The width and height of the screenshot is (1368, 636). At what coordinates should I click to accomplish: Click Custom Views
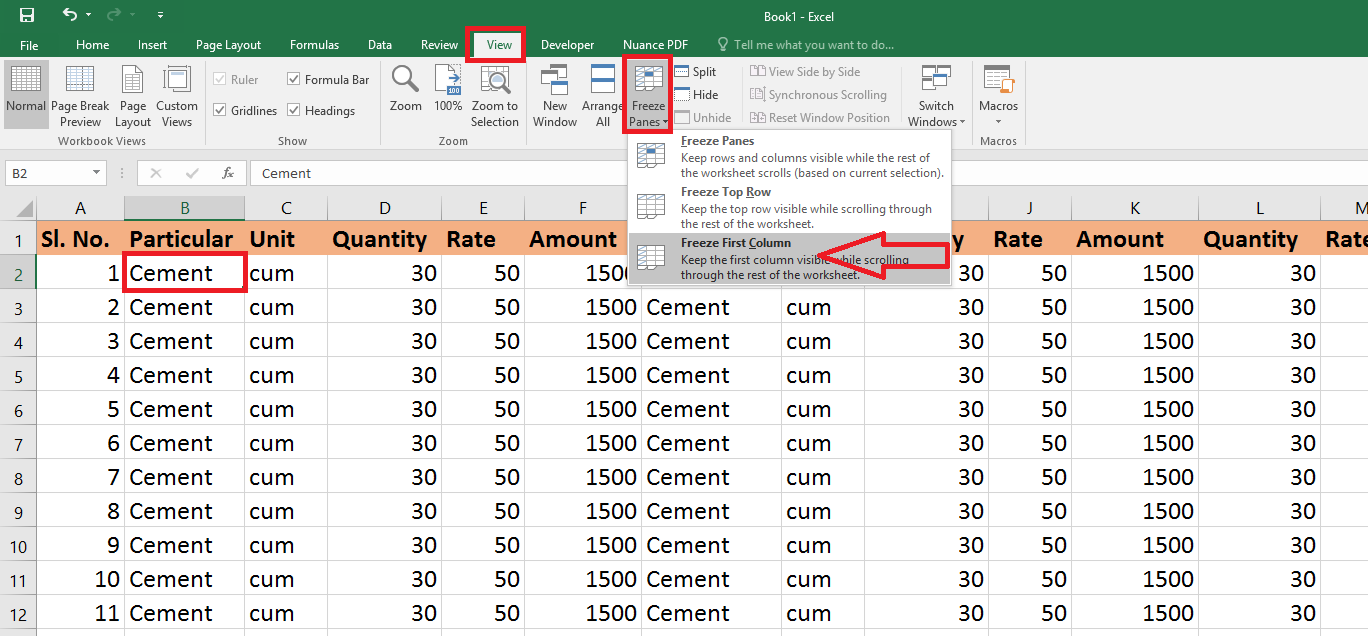177,94
